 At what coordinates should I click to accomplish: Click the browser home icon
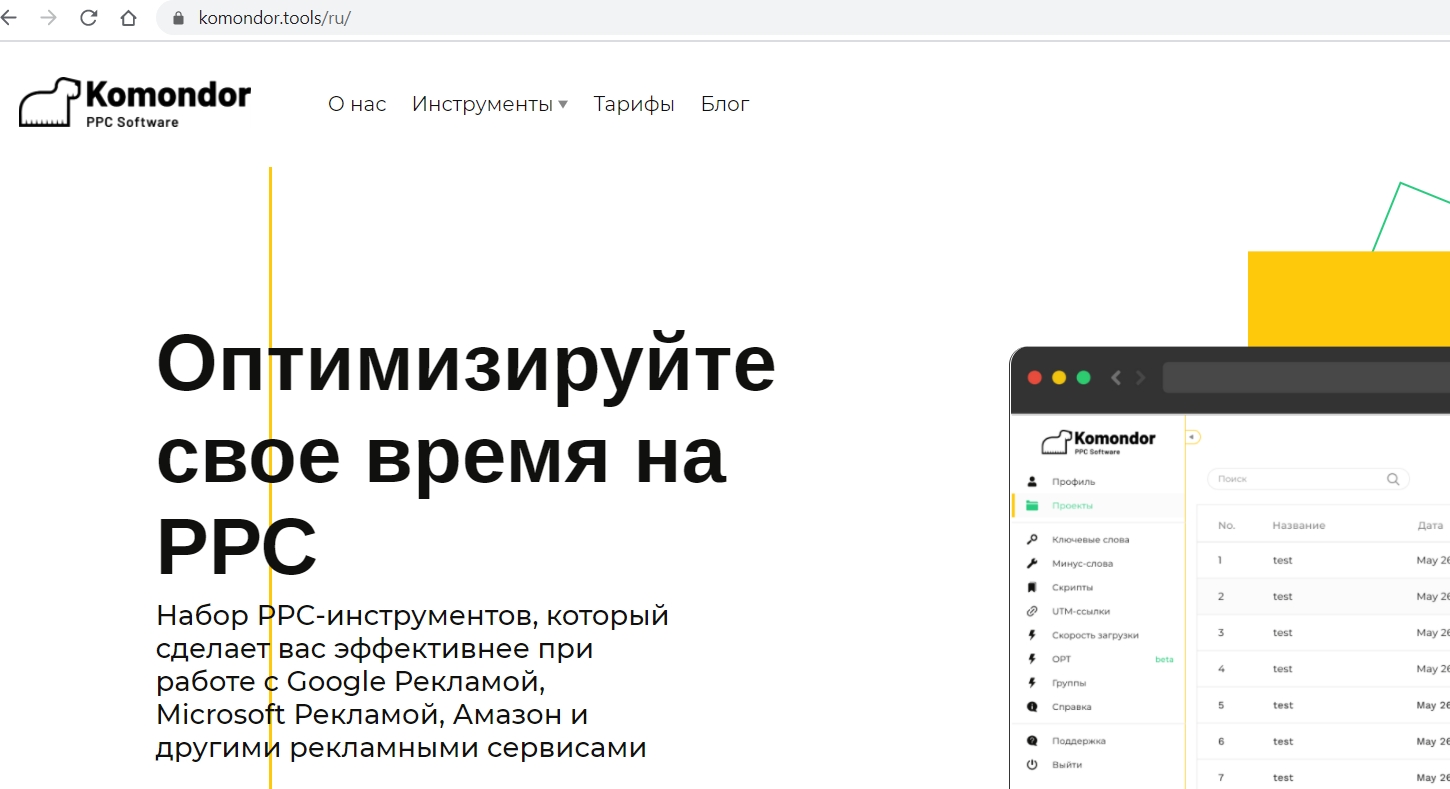click(x=128, y=18)
